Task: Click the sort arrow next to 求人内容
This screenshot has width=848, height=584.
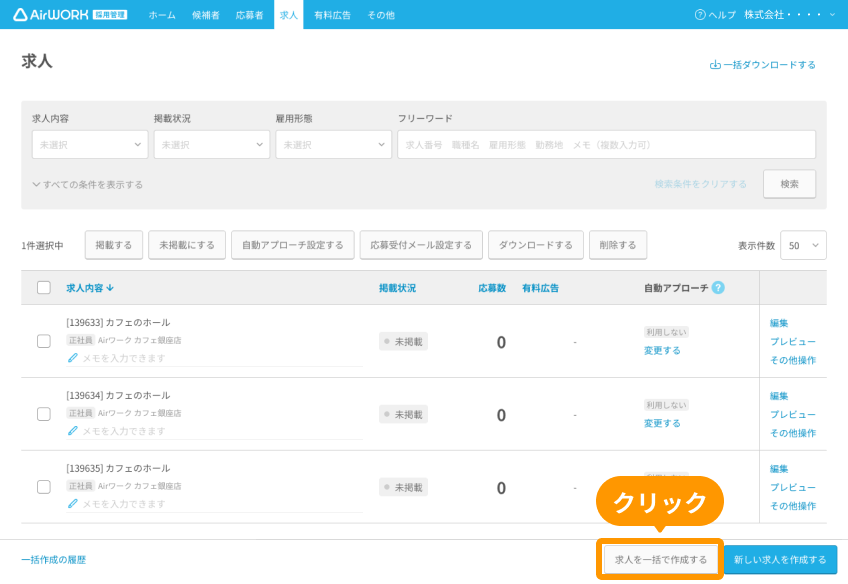Action: tap(110, 288)
